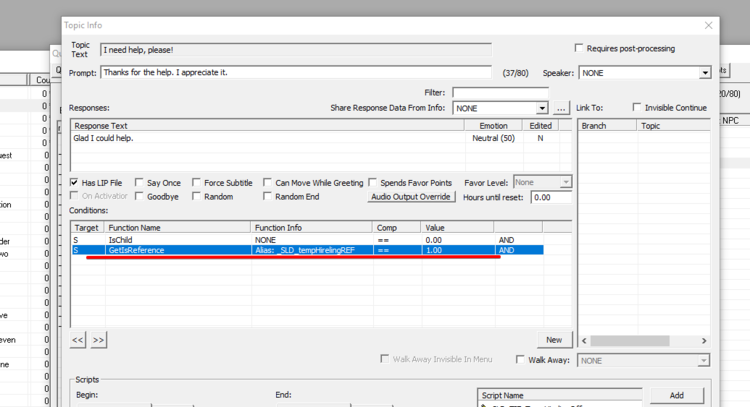
Task: Check the Random End checkbox
Action: point(267,196)
